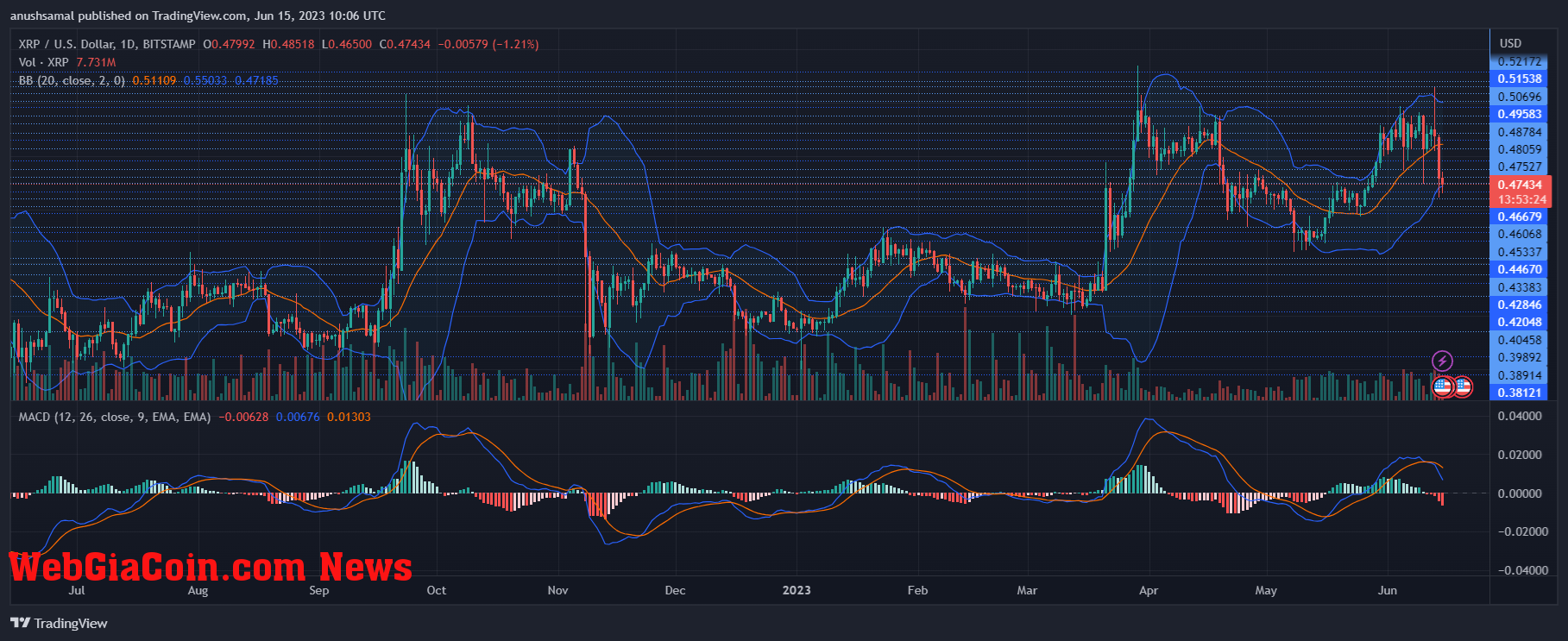Click the Oct label on time axis
This screenshot has height=641, width=1568.
pyautogui.click(x=437, y=590)
